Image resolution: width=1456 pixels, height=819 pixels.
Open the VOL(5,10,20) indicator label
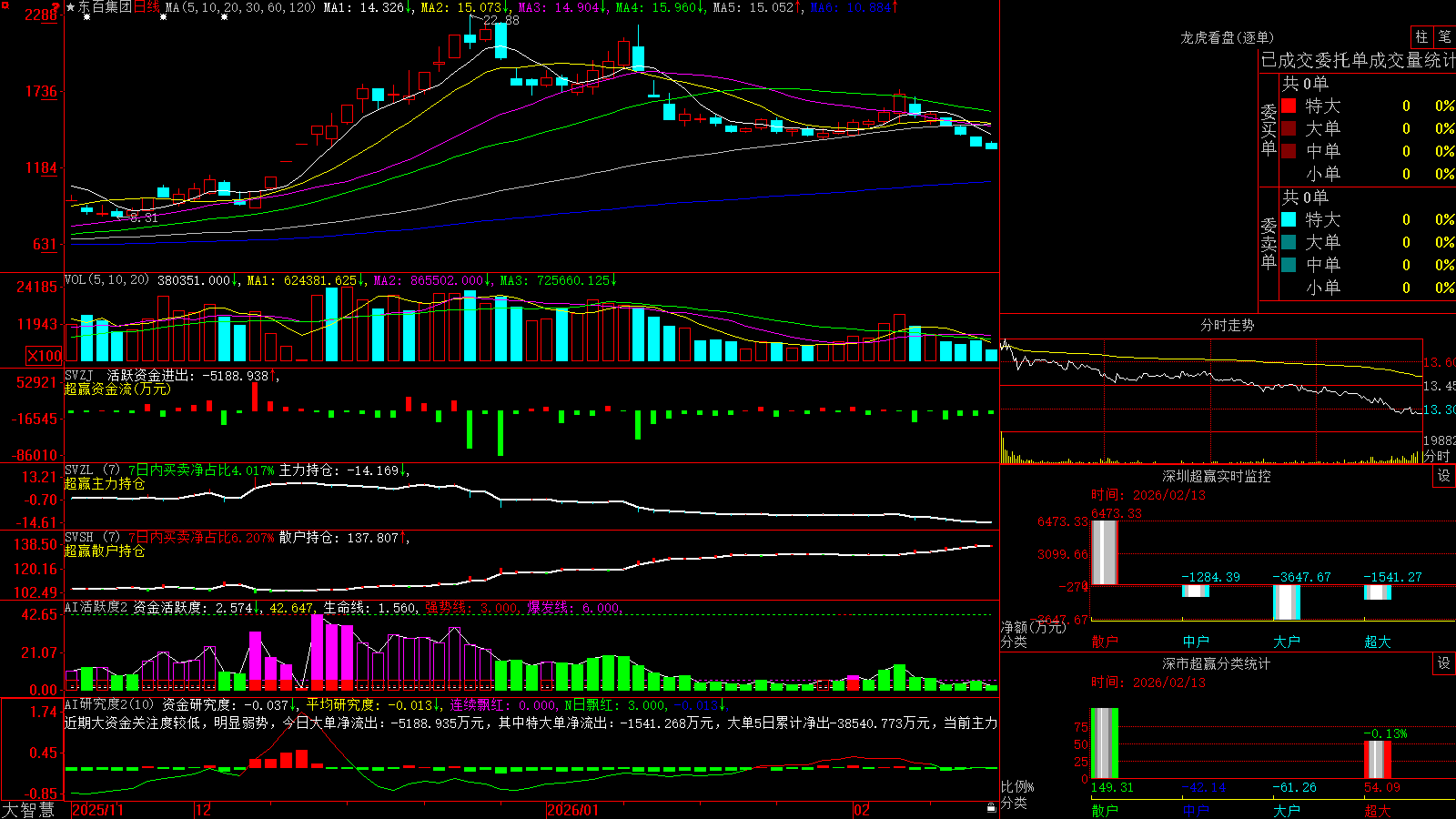(106, 280)
